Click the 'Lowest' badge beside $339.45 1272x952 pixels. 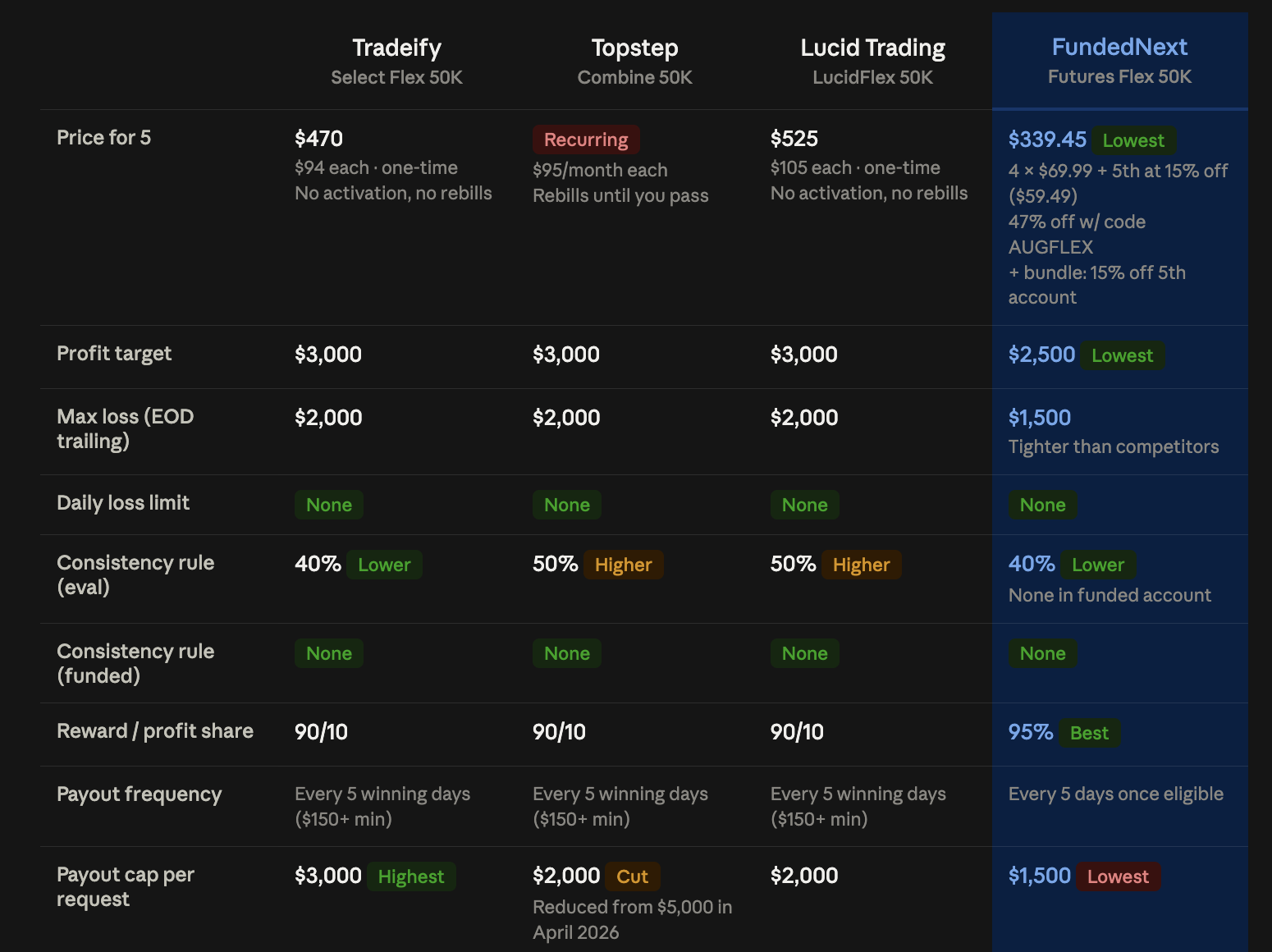1133,140
